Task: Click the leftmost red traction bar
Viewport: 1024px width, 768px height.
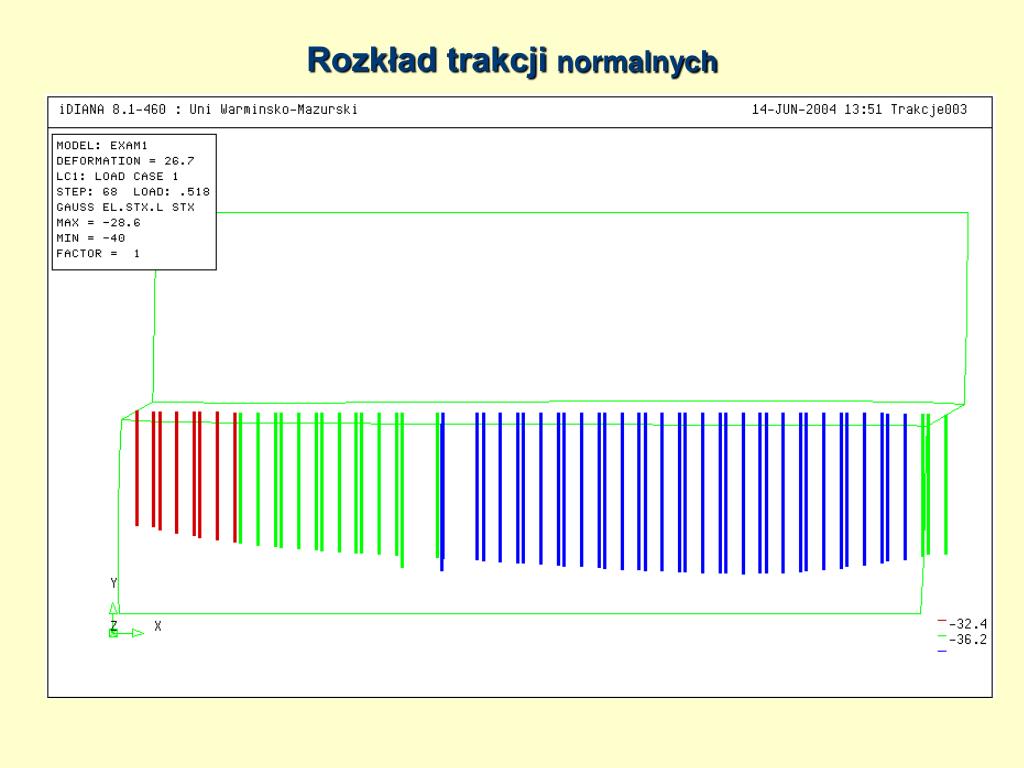Action: [x=137, y=468]
